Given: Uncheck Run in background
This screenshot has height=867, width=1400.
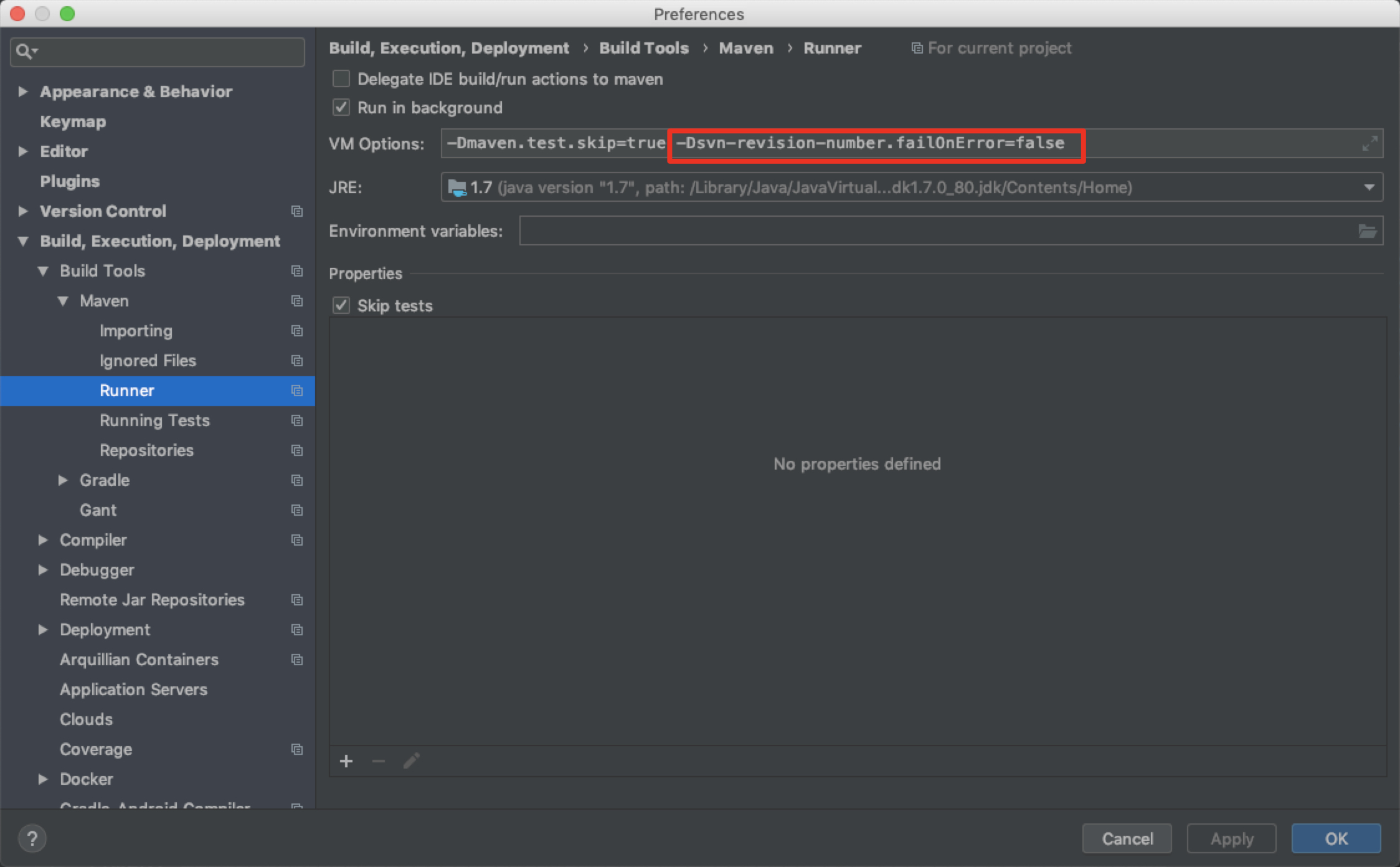Looking at the screenshot, I should (341, 107).
